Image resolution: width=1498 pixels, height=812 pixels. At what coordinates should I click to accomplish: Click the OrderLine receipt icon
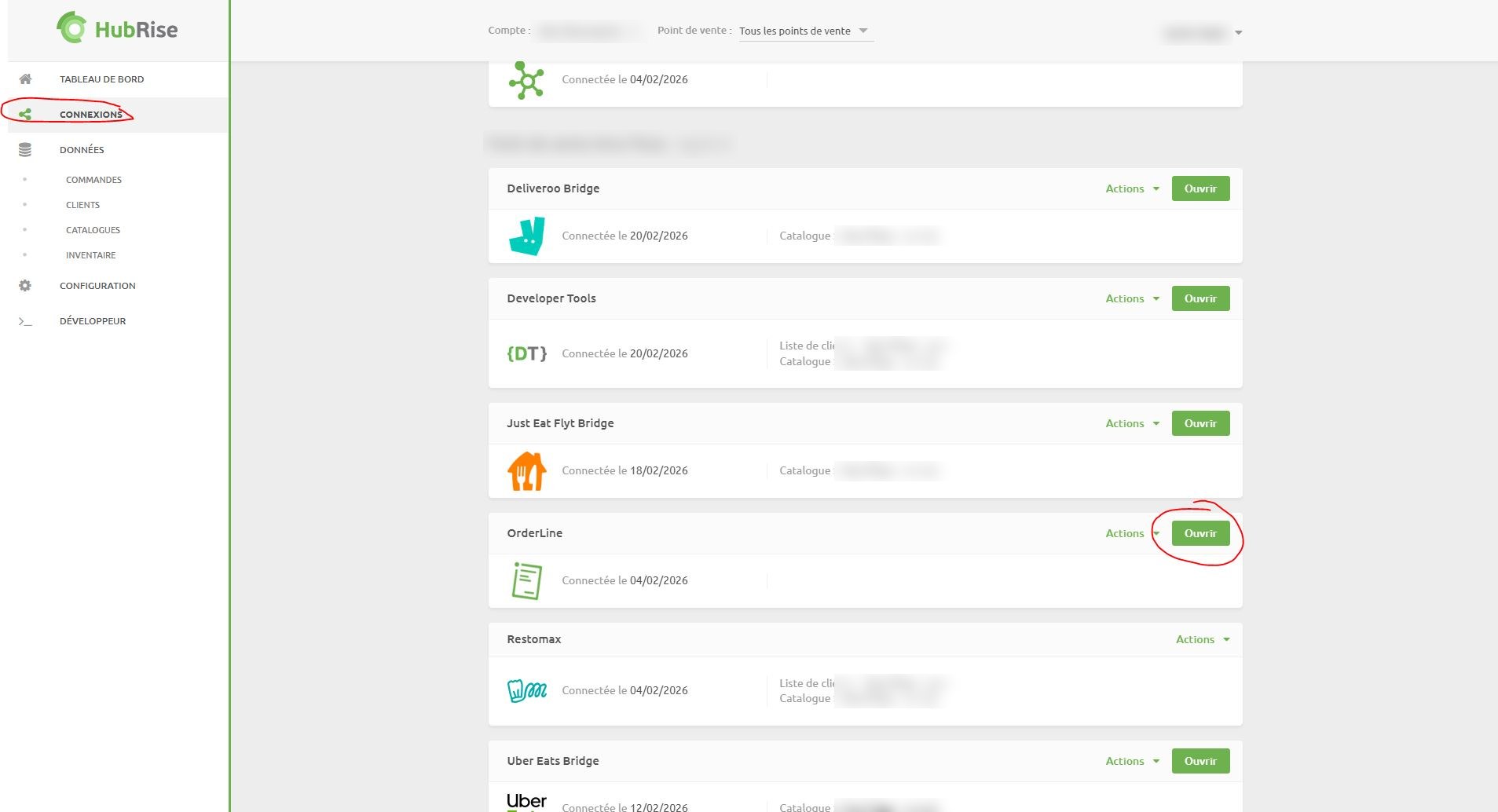click(x=527, y=580)
